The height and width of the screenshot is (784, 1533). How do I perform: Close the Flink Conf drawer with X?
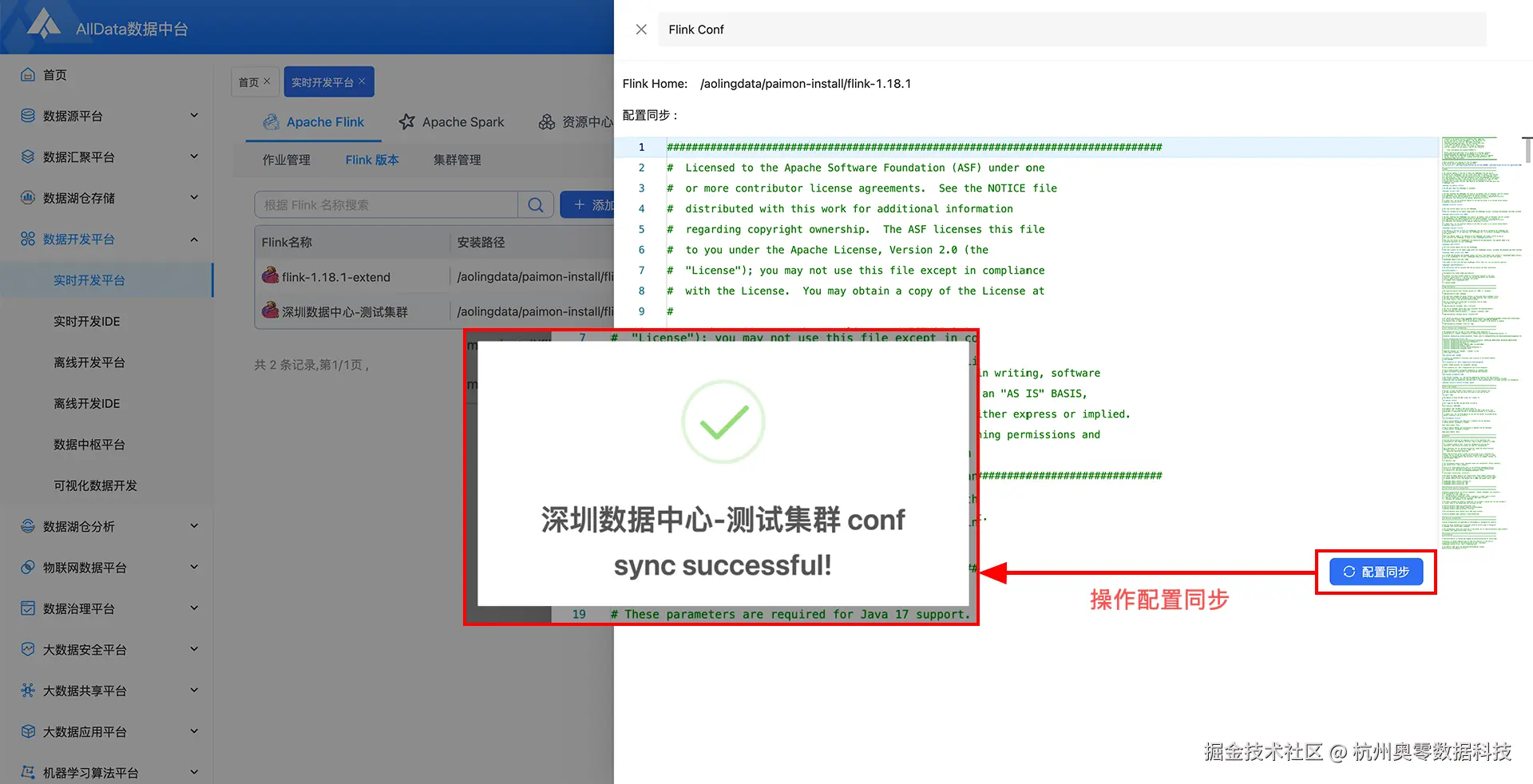(x=641, y=30)
